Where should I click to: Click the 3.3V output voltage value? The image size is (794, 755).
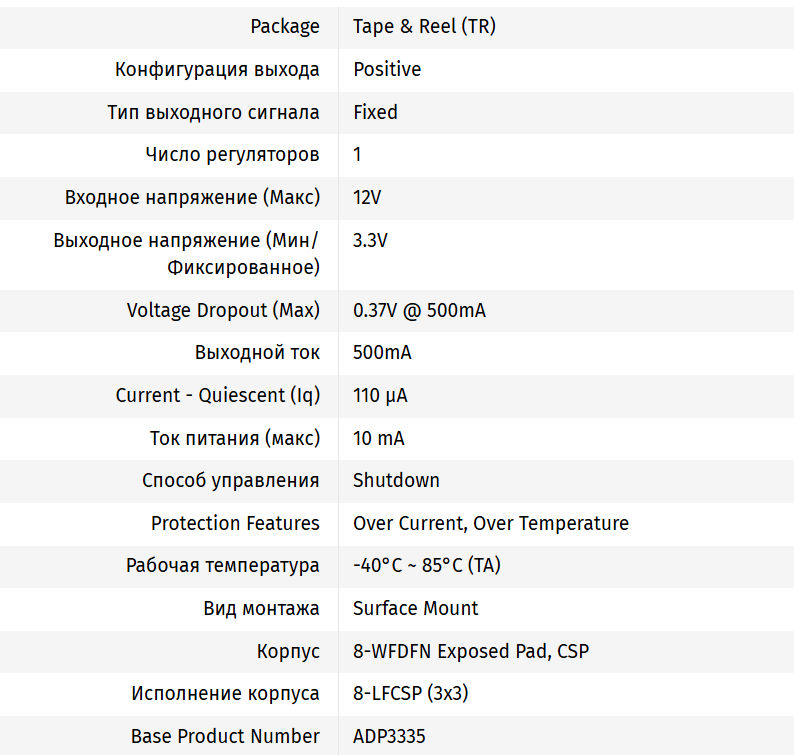click(370, 241)
